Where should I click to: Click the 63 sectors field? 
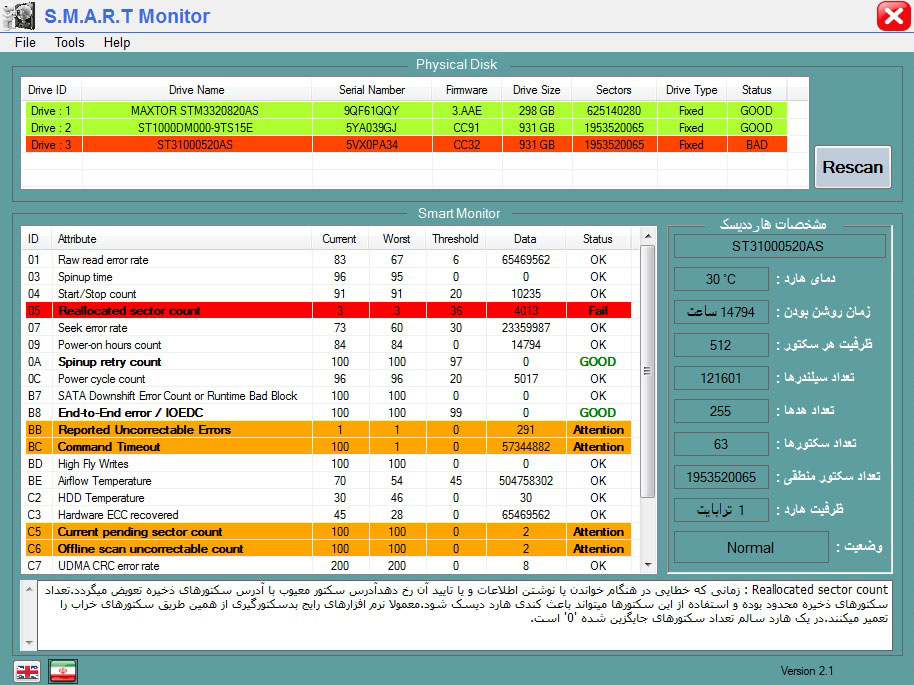(721, 444)
